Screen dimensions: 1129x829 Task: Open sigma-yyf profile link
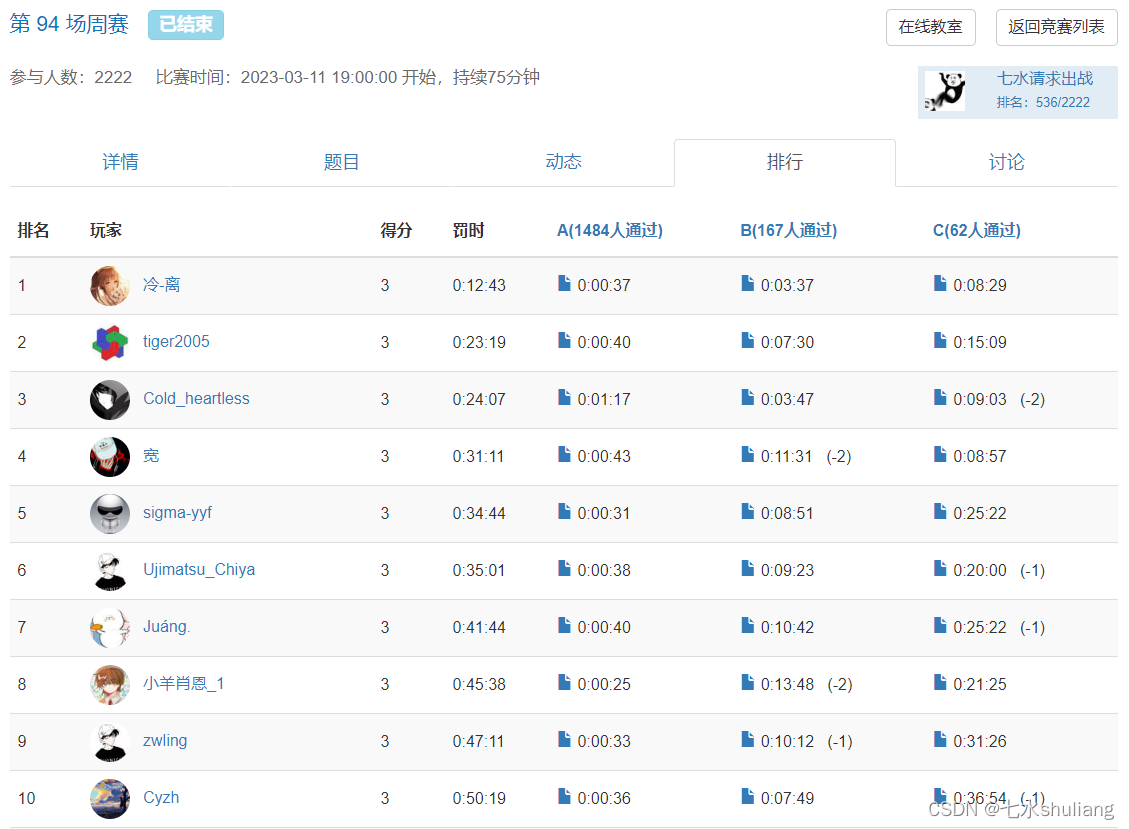point(177,512)
